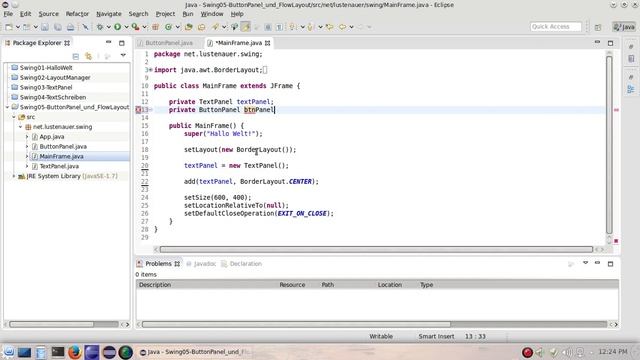Click the Quick Access search field

point(556,27)
